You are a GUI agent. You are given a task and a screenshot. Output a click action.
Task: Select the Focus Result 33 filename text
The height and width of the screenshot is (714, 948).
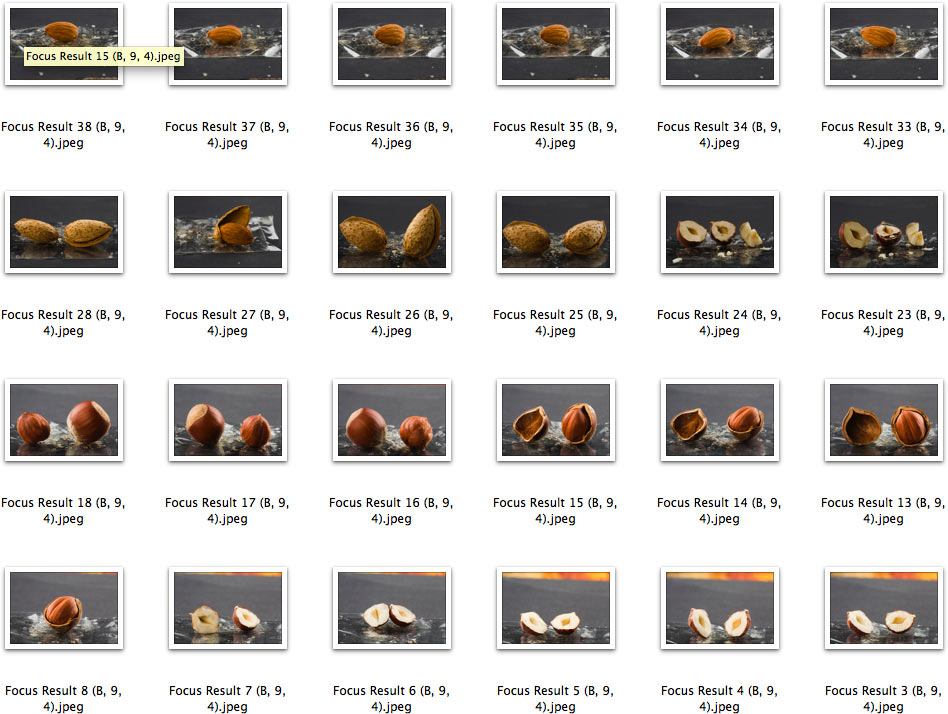(883, 135)
